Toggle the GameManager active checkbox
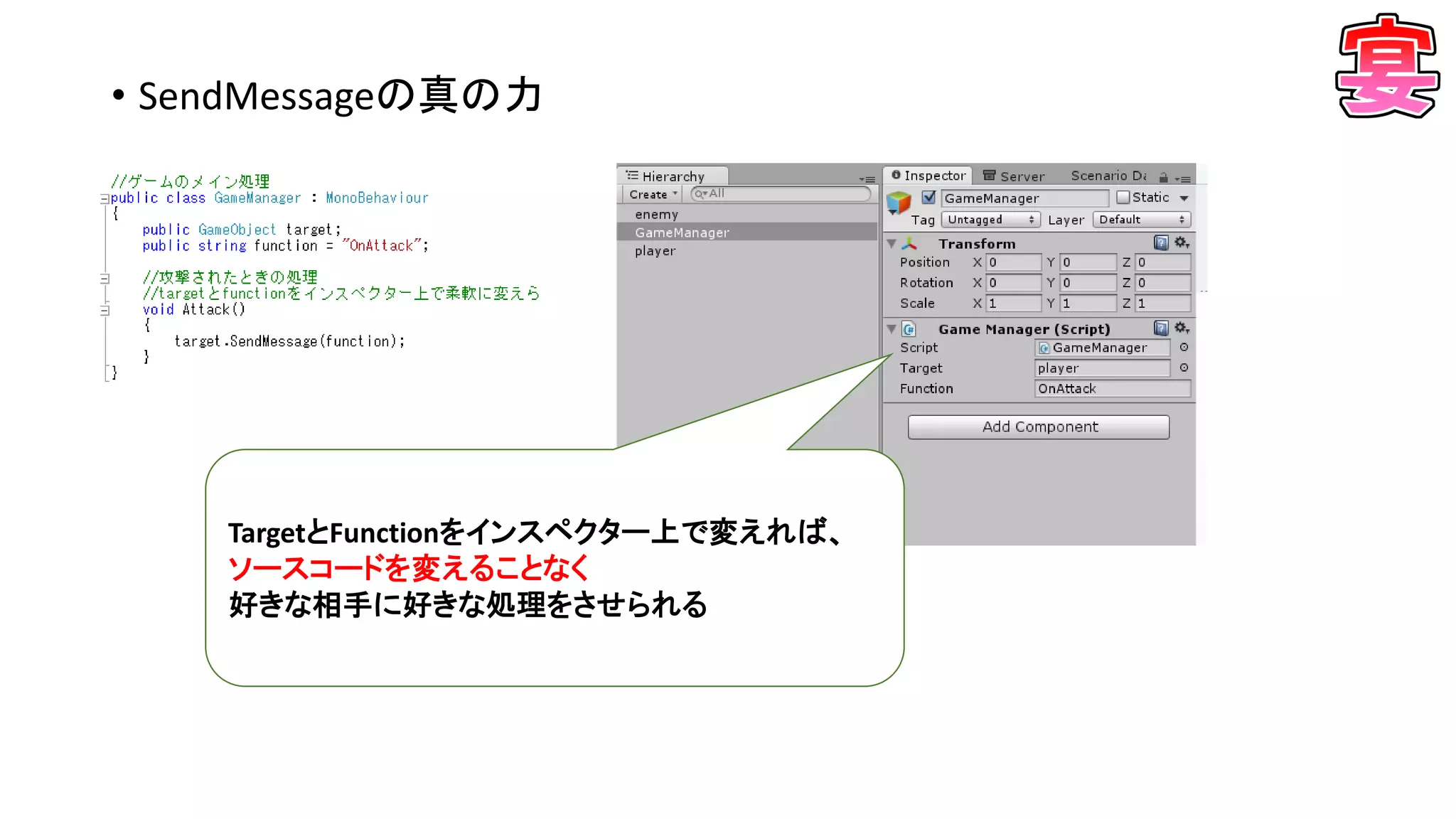The height and width of the screenshot is (819, 1456). [x=928, y=198]
